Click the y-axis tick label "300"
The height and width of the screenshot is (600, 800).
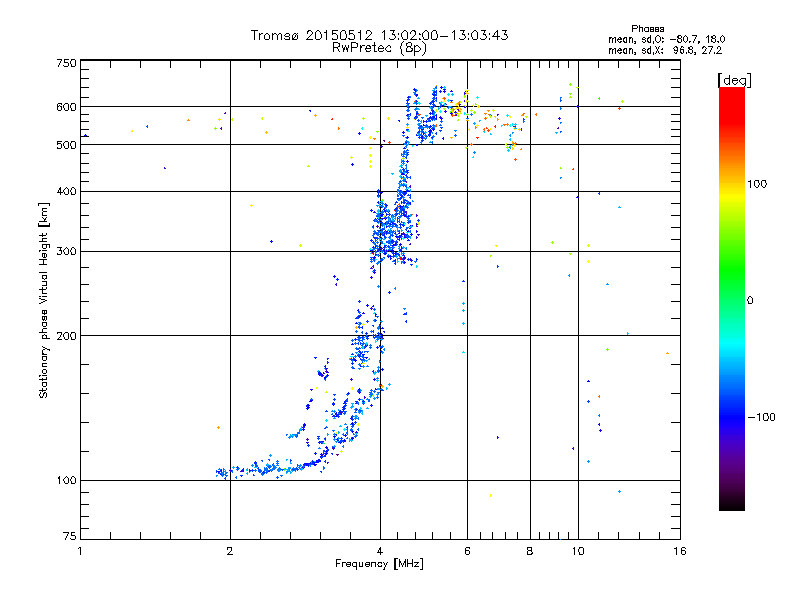(x=66, y=251)
